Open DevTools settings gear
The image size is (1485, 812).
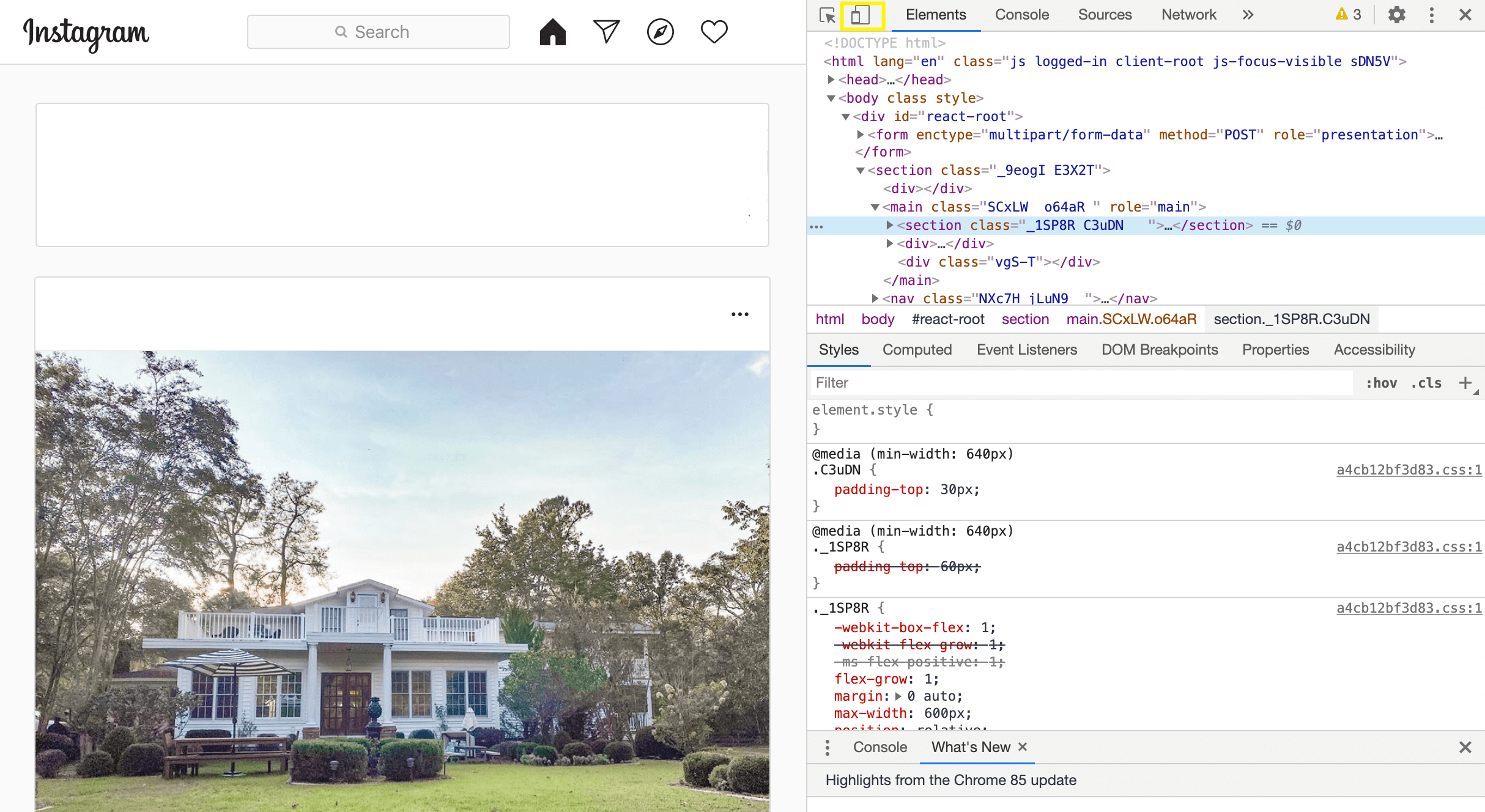tap(1396, 15)
